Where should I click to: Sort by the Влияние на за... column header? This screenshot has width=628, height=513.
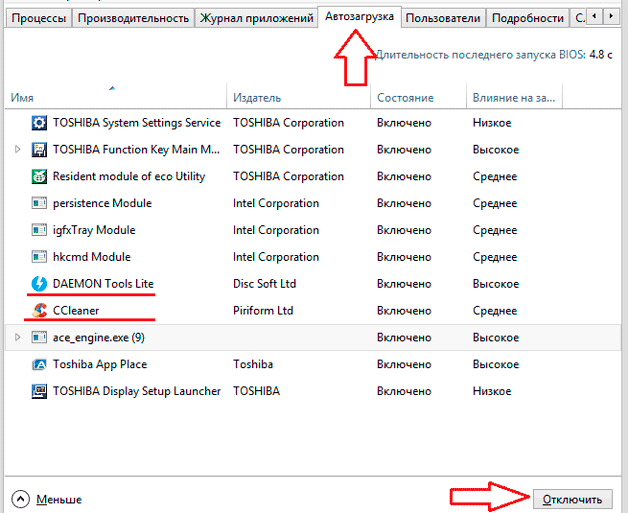point(514,97)
